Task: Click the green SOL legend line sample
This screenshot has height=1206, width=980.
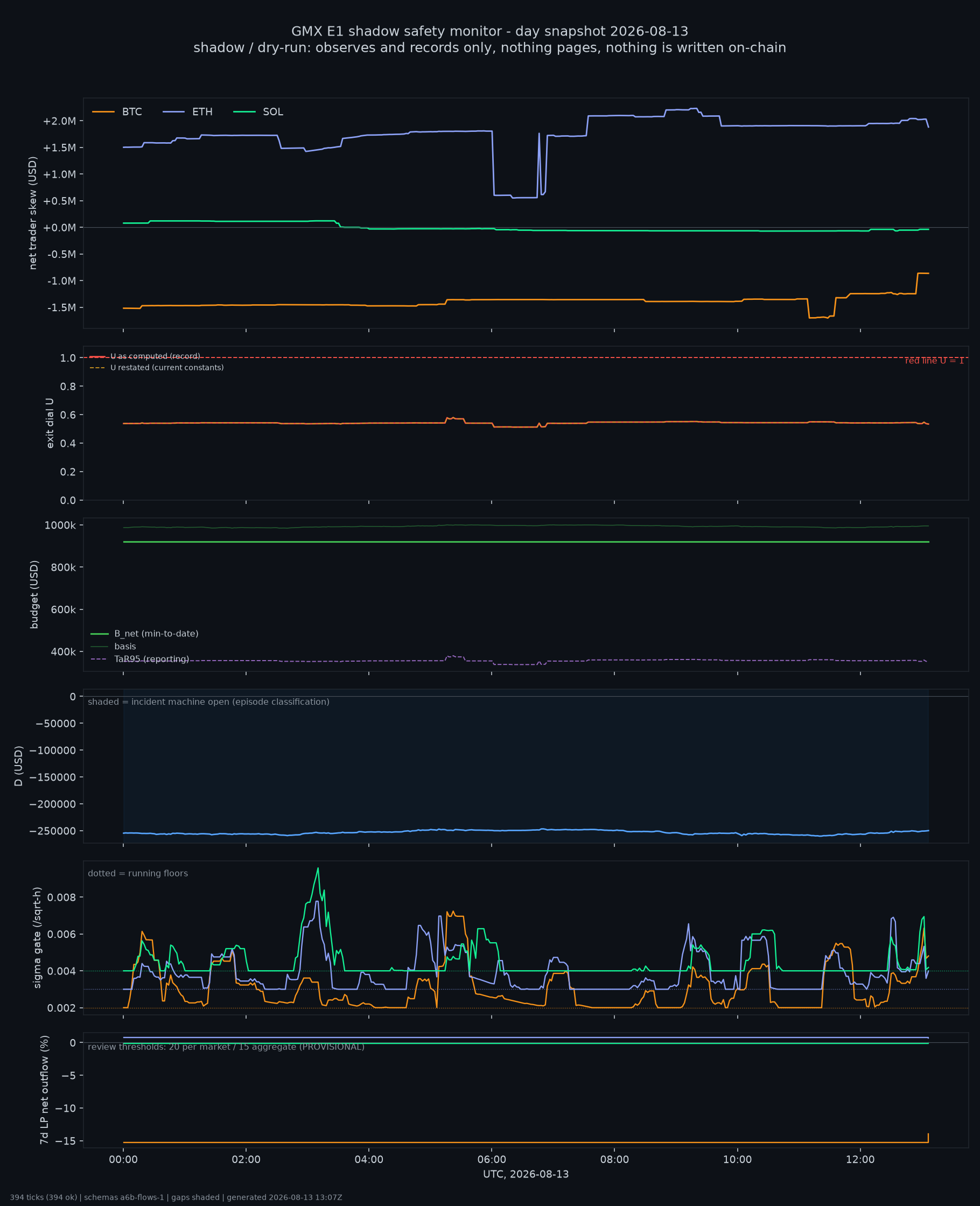Action: coord(244,112)
